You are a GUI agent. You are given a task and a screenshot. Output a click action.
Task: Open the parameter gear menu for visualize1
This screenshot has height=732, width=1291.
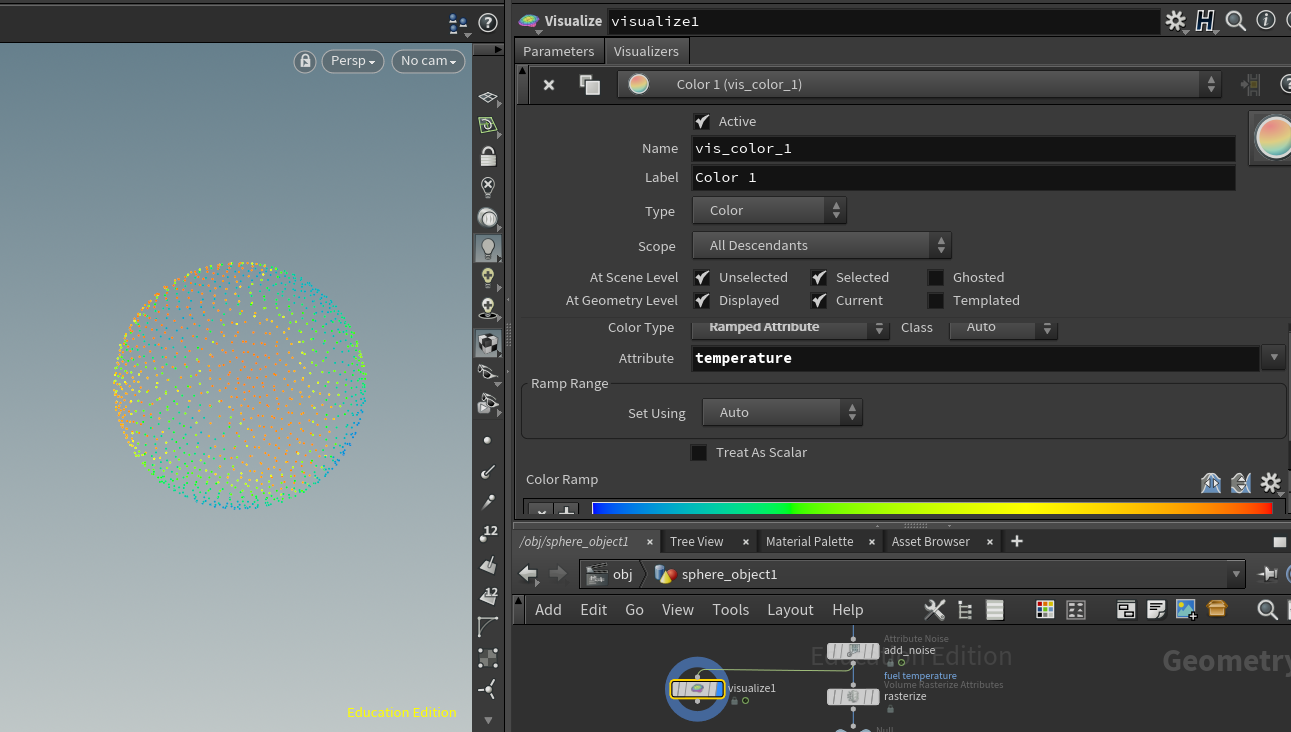tap(1176, 21)
